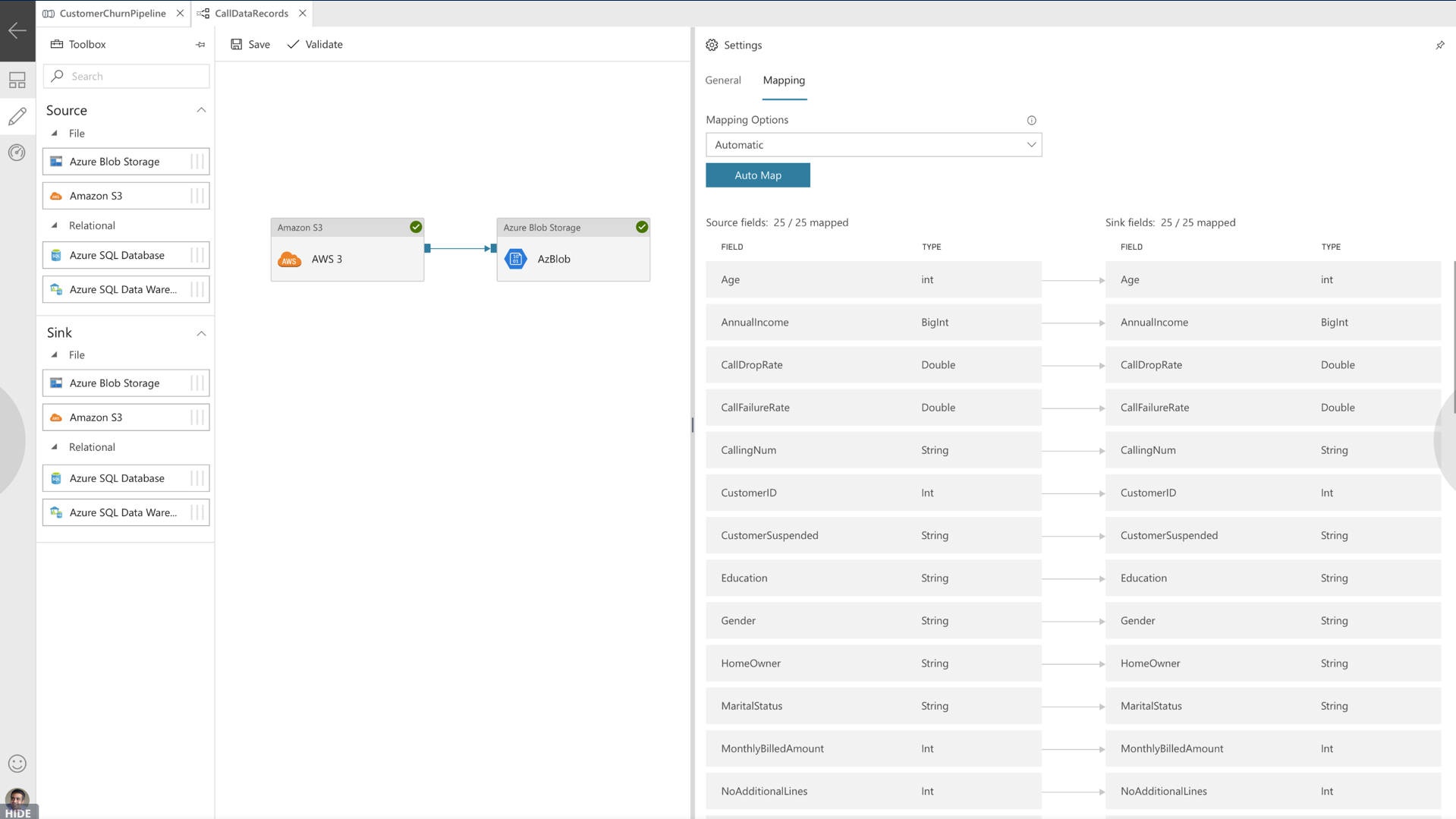The width and height of the screenshot is (1456, 819).
Task: Collapse the Sink section
Action: [201, 334]
